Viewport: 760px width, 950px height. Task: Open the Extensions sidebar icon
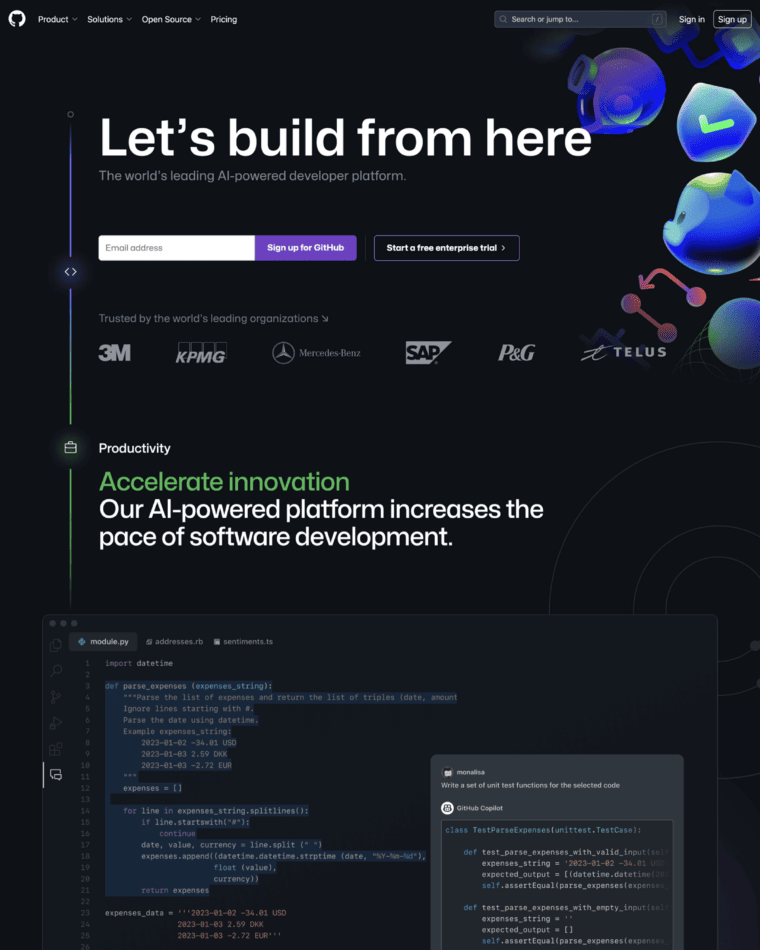point(56,749)
